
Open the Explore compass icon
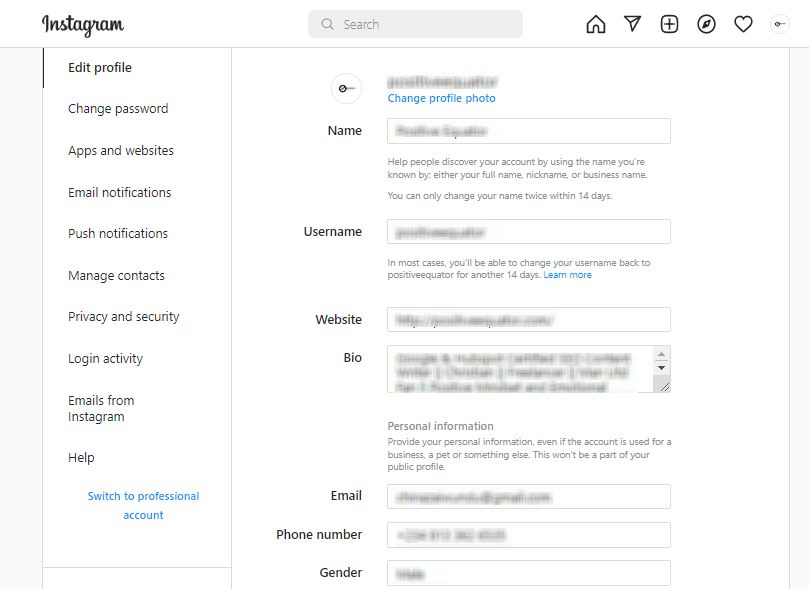tap(706, 23)
